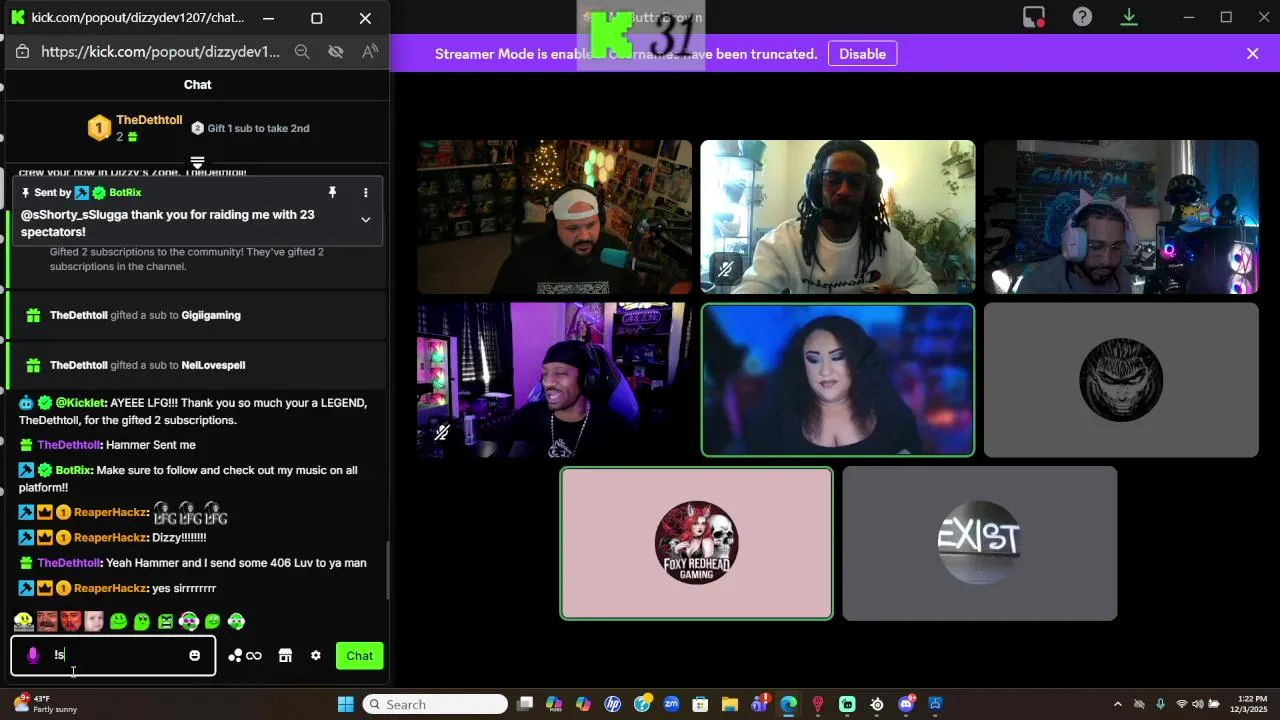Expand the gift leaderboard handle
This screenshot has width=1280, height=720.
197,162
